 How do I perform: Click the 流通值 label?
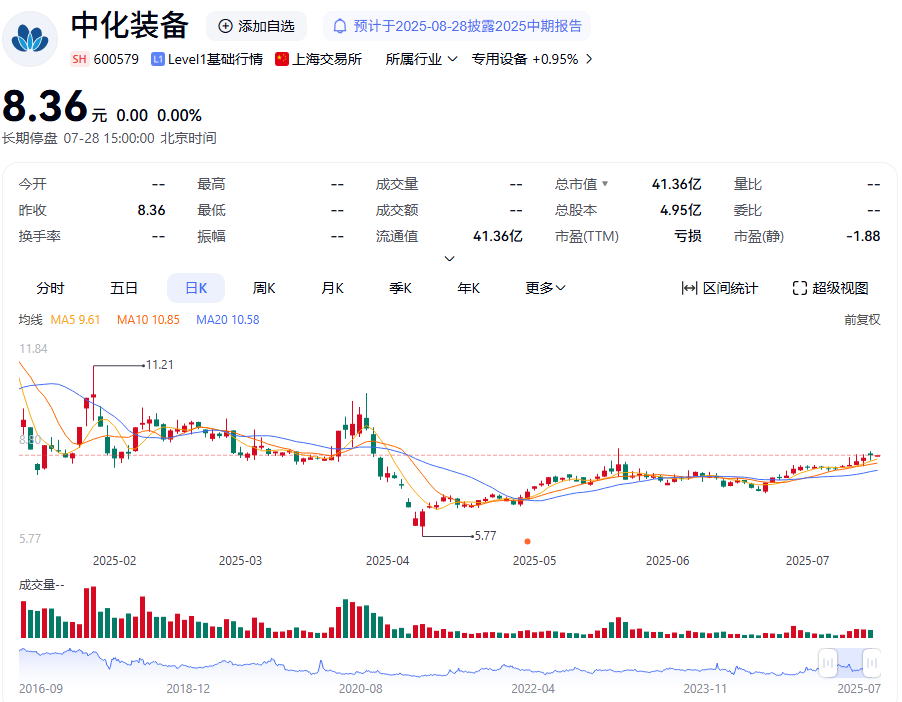point(397,236)
